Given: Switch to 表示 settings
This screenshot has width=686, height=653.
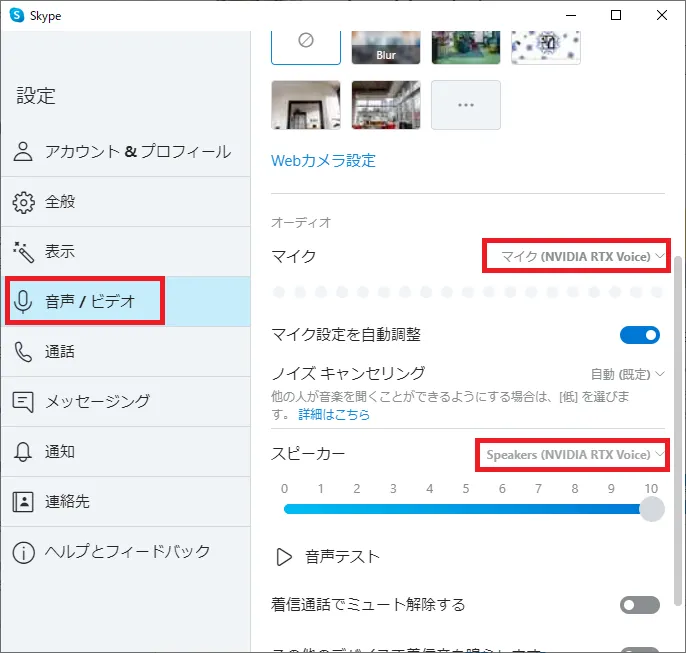Looking at the screenshot, I should click(126, 252).
